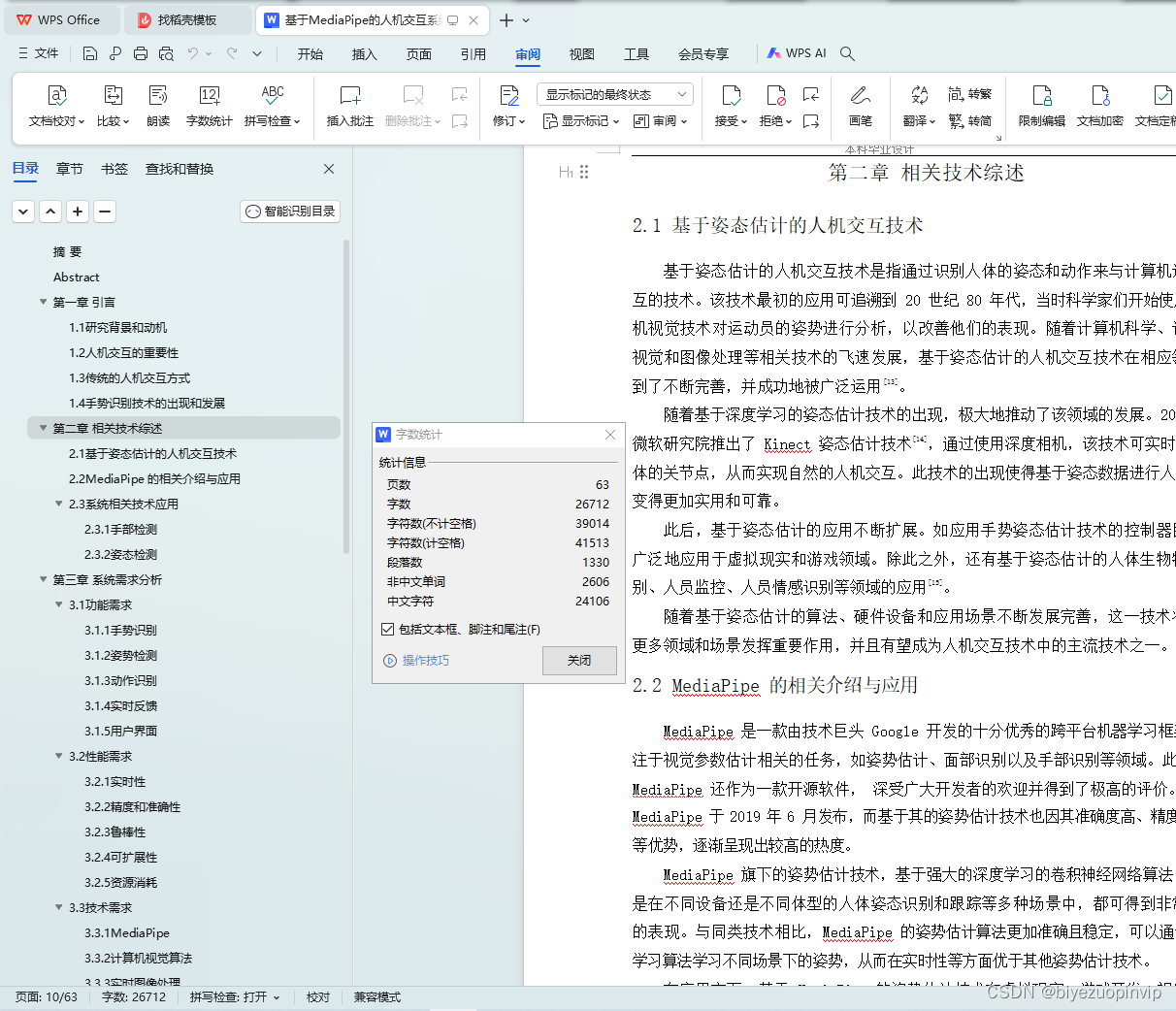Open Print Preview from quick access toolbar
Viewport: 1176px width, 1011px height.
[166, 53]
